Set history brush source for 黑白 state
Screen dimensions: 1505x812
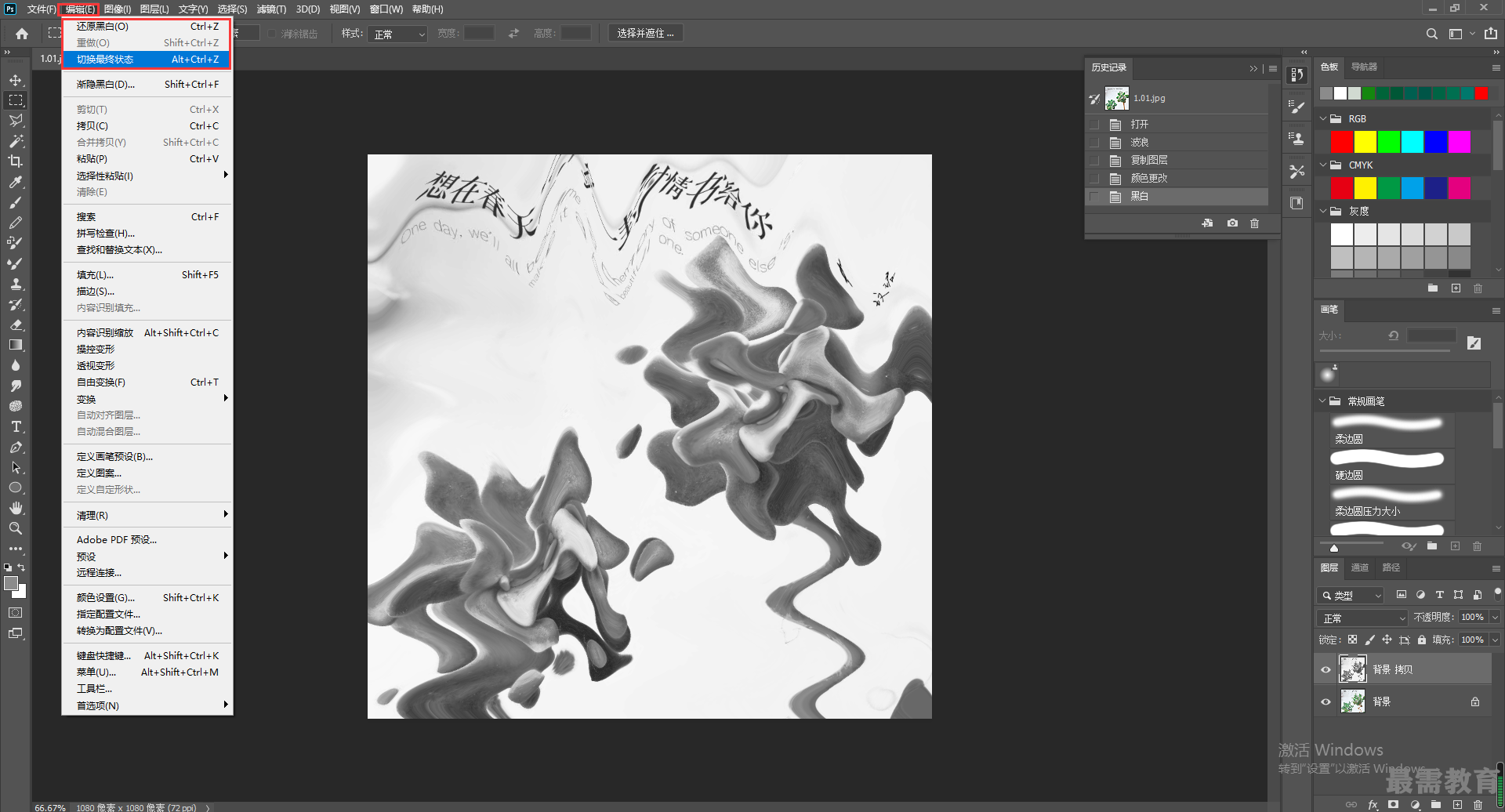1094,196
